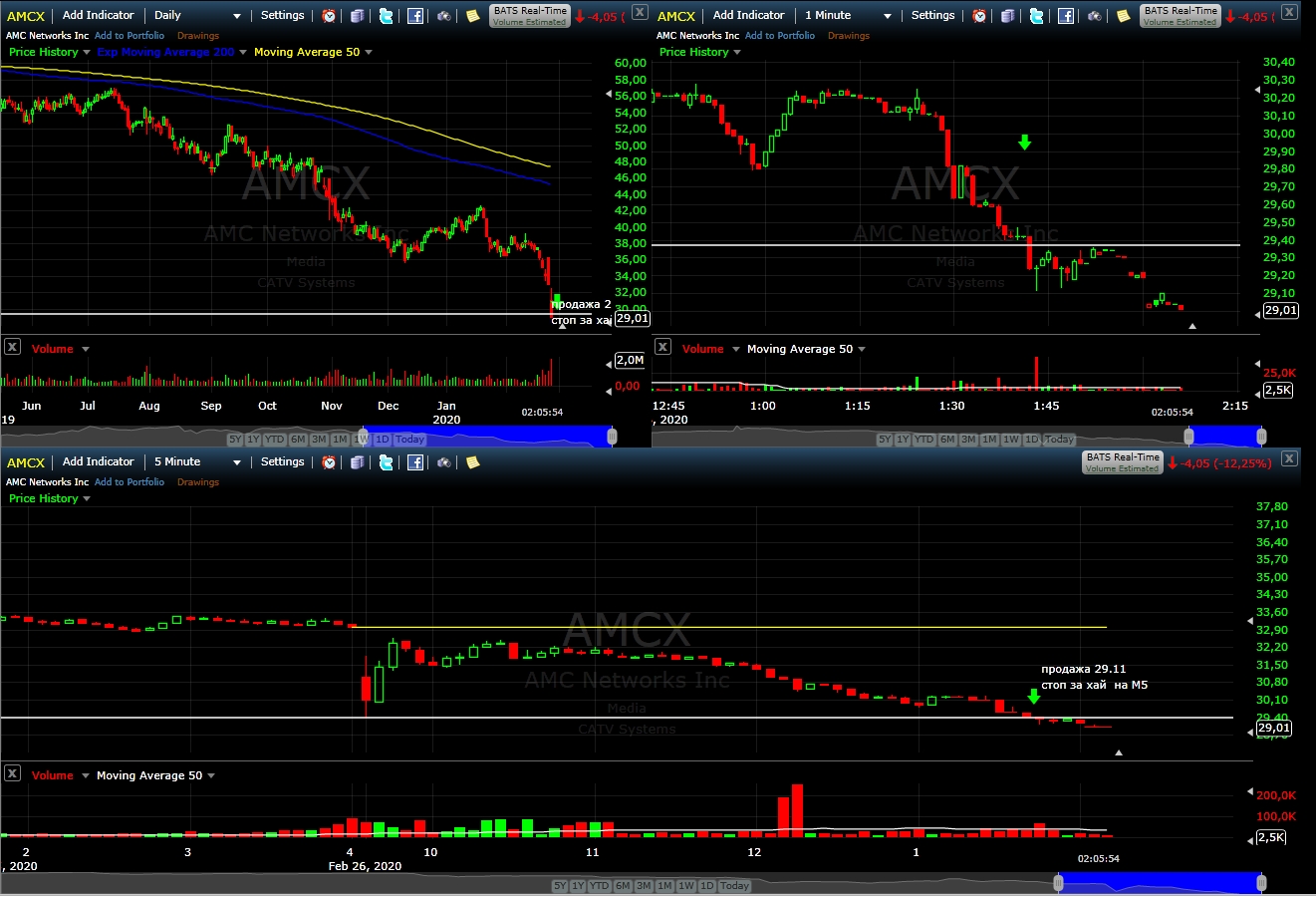This screenshot has width=1316, height=897.
Task: Open Settings in 5 Minute chart
Action: click(x=283, y=462)
